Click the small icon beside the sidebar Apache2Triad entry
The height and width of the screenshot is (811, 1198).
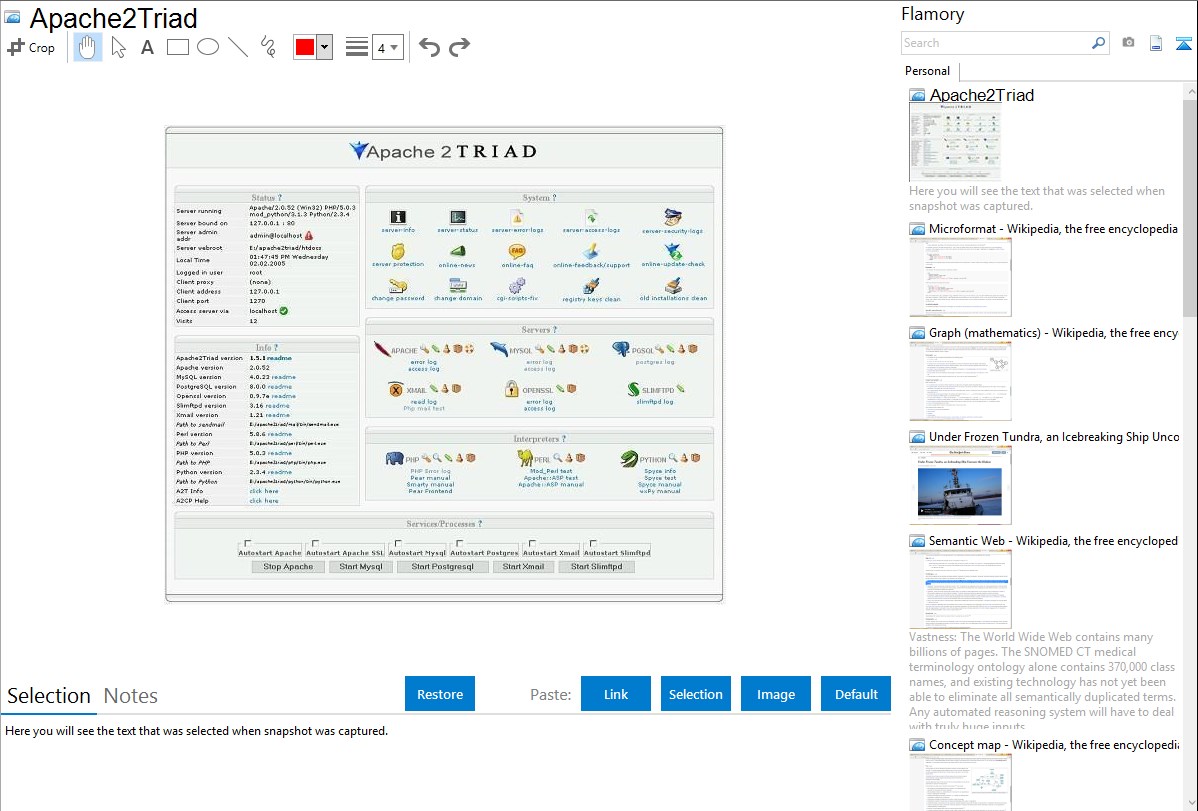click(917, 96)
